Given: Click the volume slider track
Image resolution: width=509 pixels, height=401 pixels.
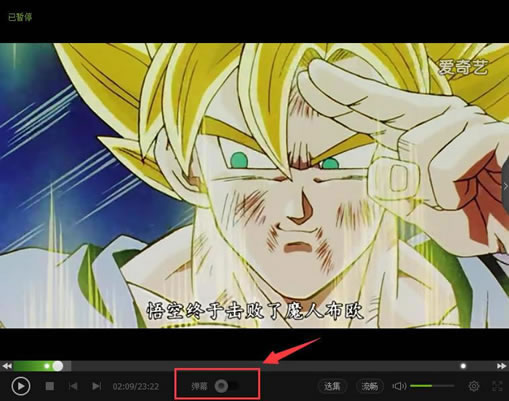Looking at the screenshot, I should [432, 386].
